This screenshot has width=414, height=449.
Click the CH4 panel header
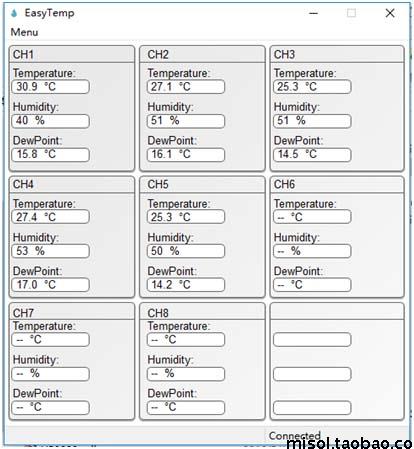pos(72,185)
